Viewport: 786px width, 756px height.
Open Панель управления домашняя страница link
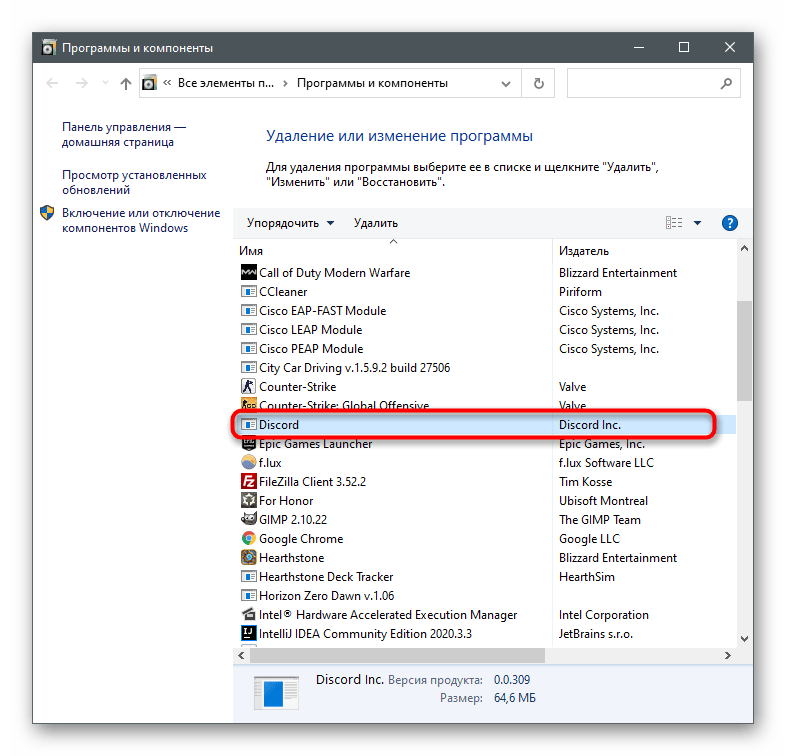pos(124,134)
